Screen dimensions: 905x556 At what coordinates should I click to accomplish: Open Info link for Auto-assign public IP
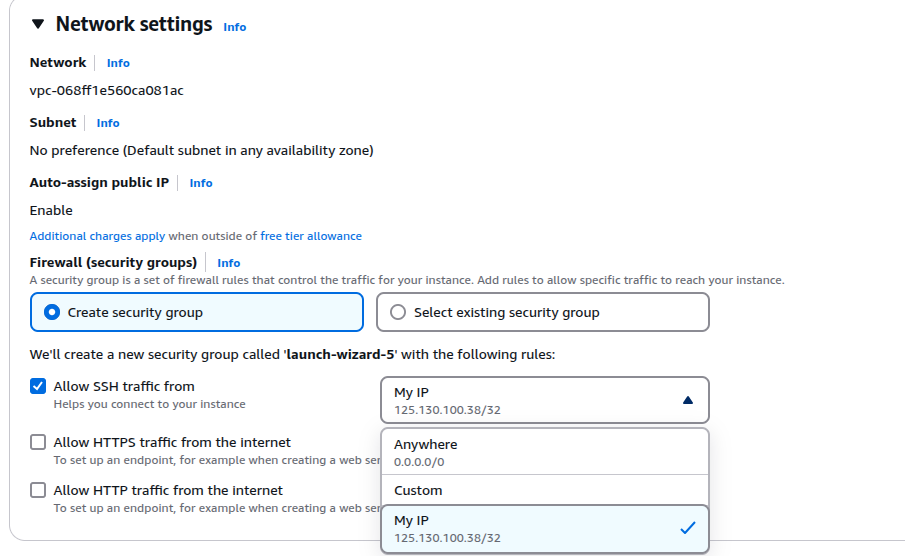point(201,183)
